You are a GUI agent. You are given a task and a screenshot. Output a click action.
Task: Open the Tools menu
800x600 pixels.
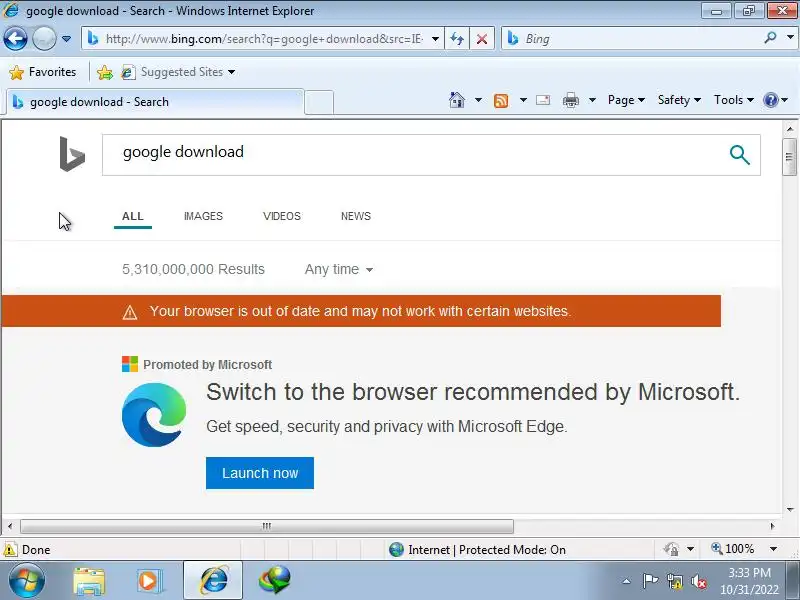pos(734,100)
